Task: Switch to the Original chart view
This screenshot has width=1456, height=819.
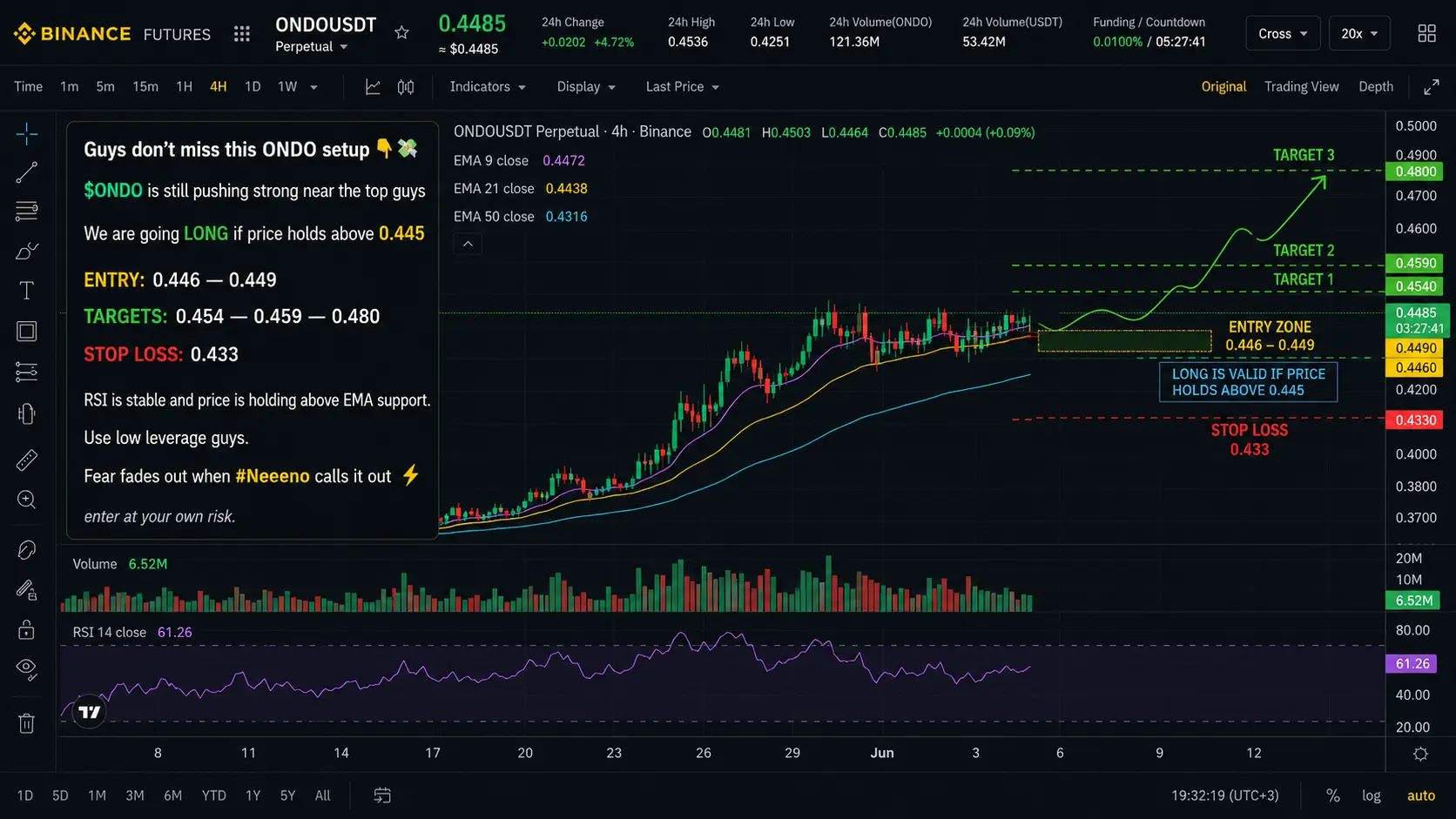Action: tap(1223, 87)
